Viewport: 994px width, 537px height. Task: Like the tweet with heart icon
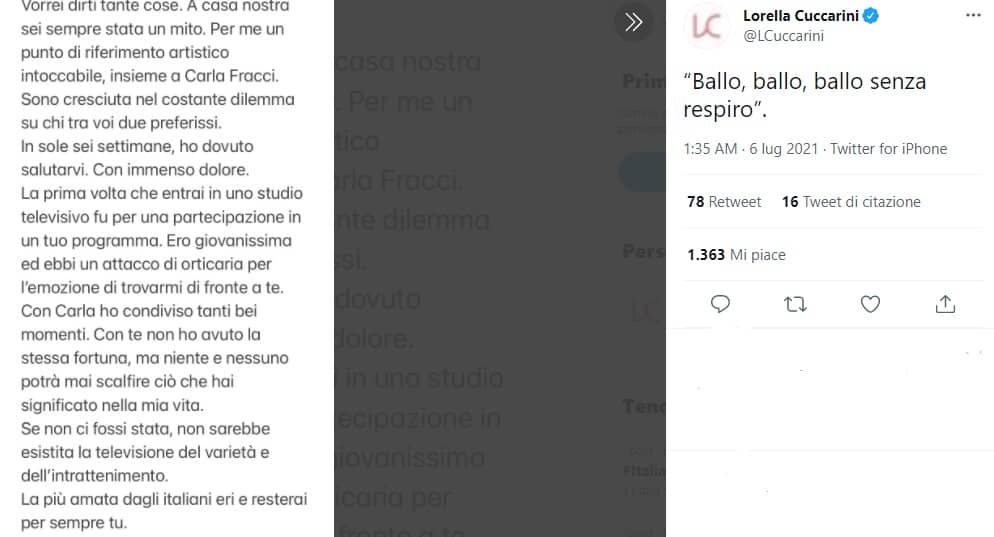point(870,304)
